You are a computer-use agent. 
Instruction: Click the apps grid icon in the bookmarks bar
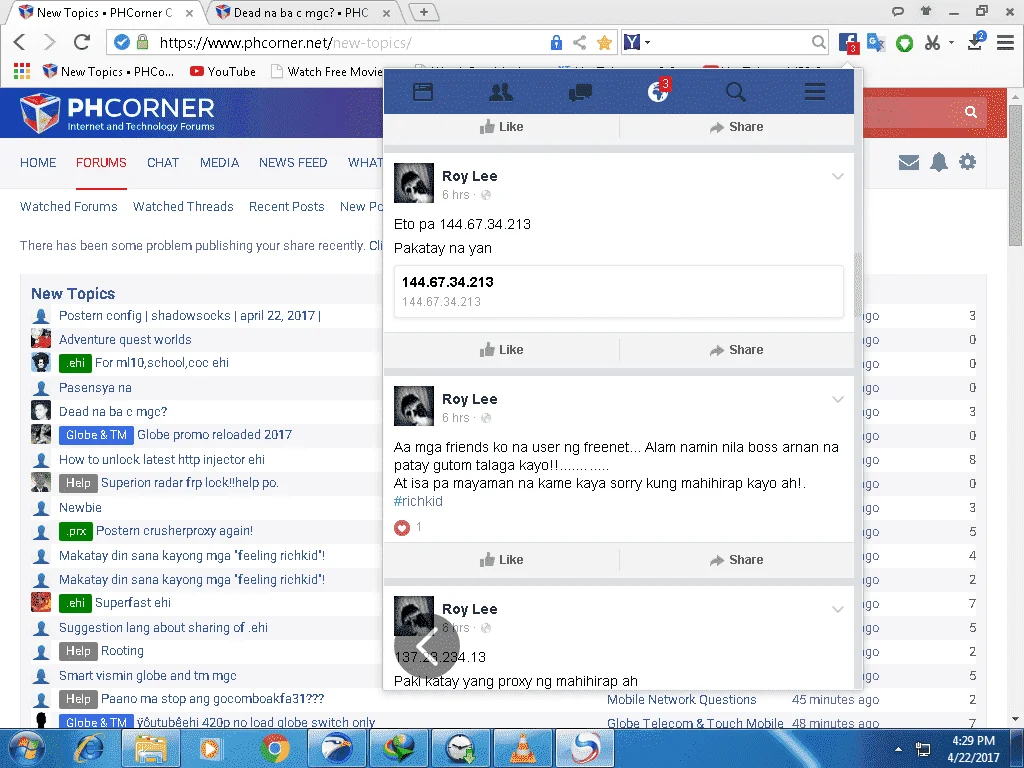(x=22, y=71)
